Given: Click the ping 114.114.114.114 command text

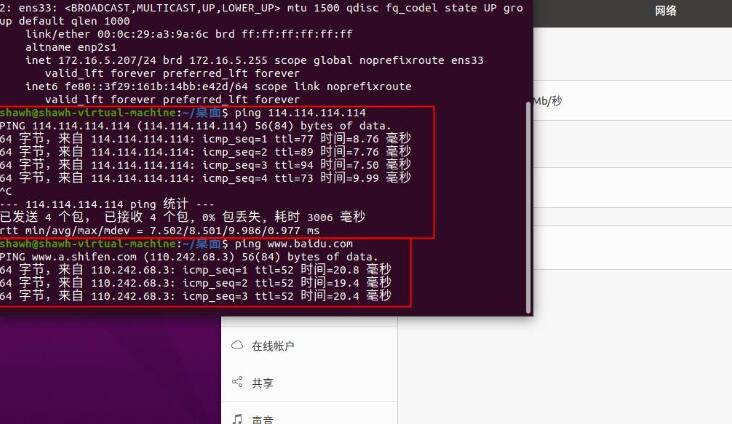Looking at the screenshot, I should coord(300,113).
